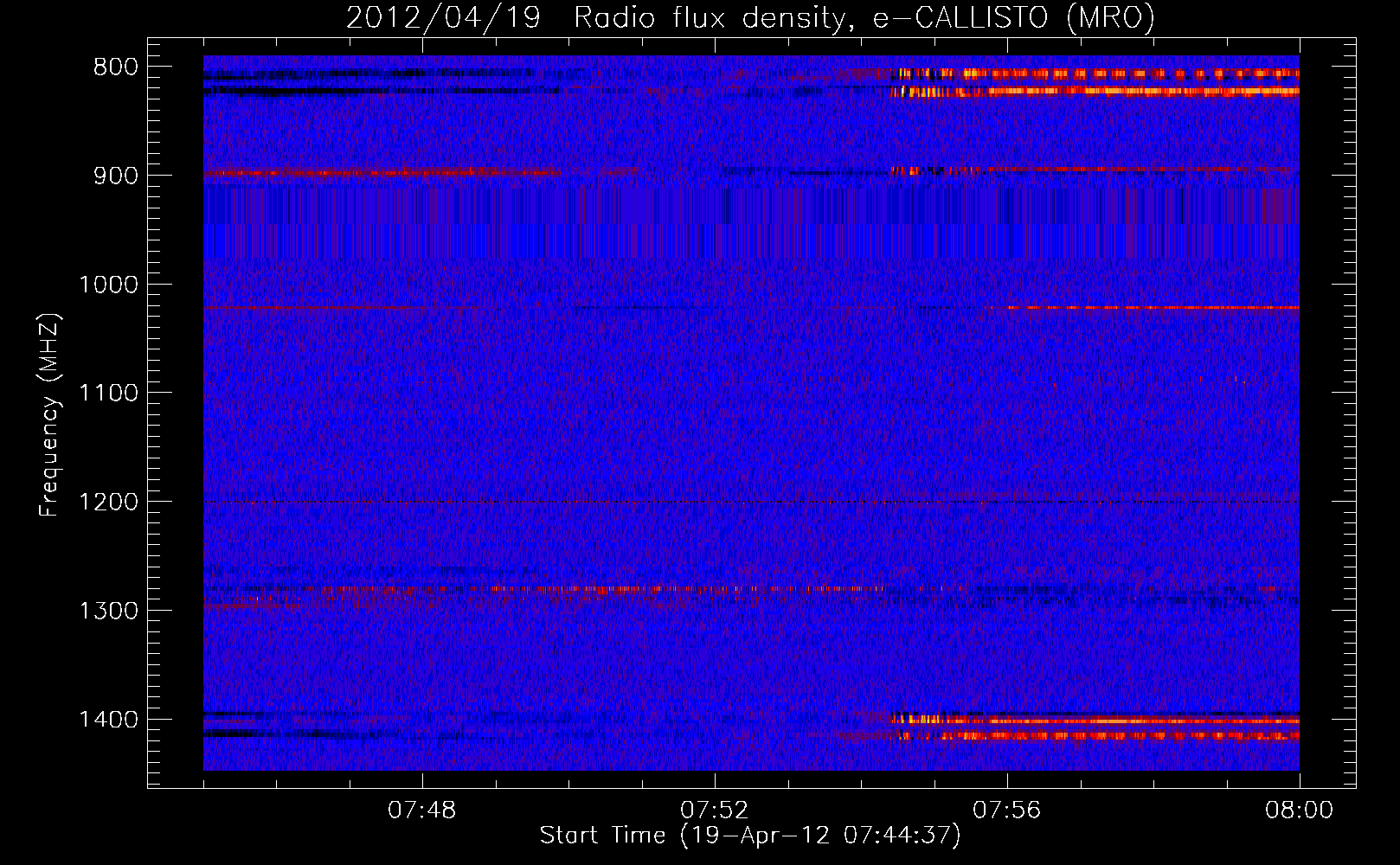Click the 900 frequency tick label
Screen dimensions: 1400x865
[x=115, y=176]
